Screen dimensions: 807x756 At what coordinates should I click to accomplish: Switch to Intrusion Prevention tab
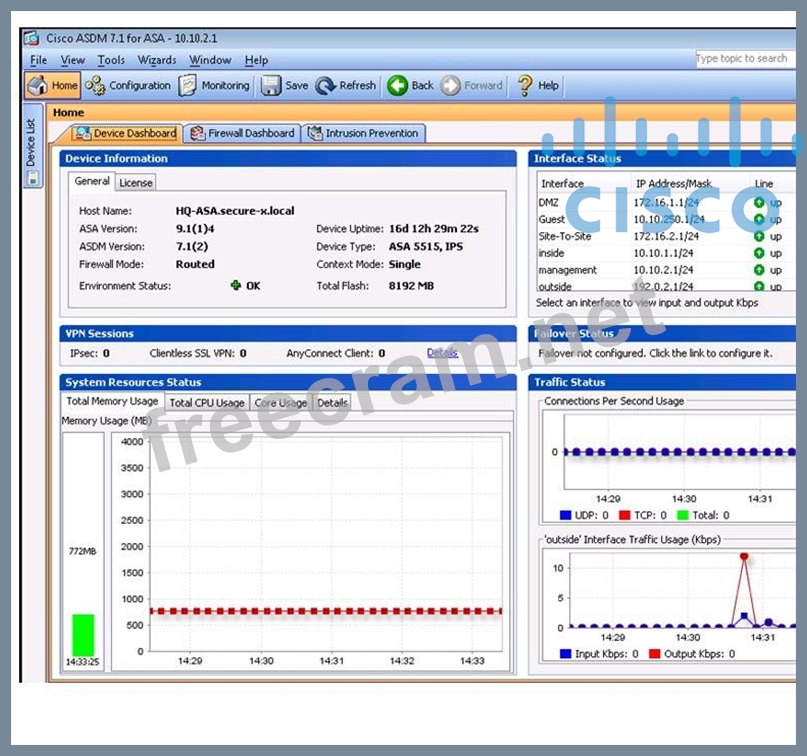click(364, 133)
